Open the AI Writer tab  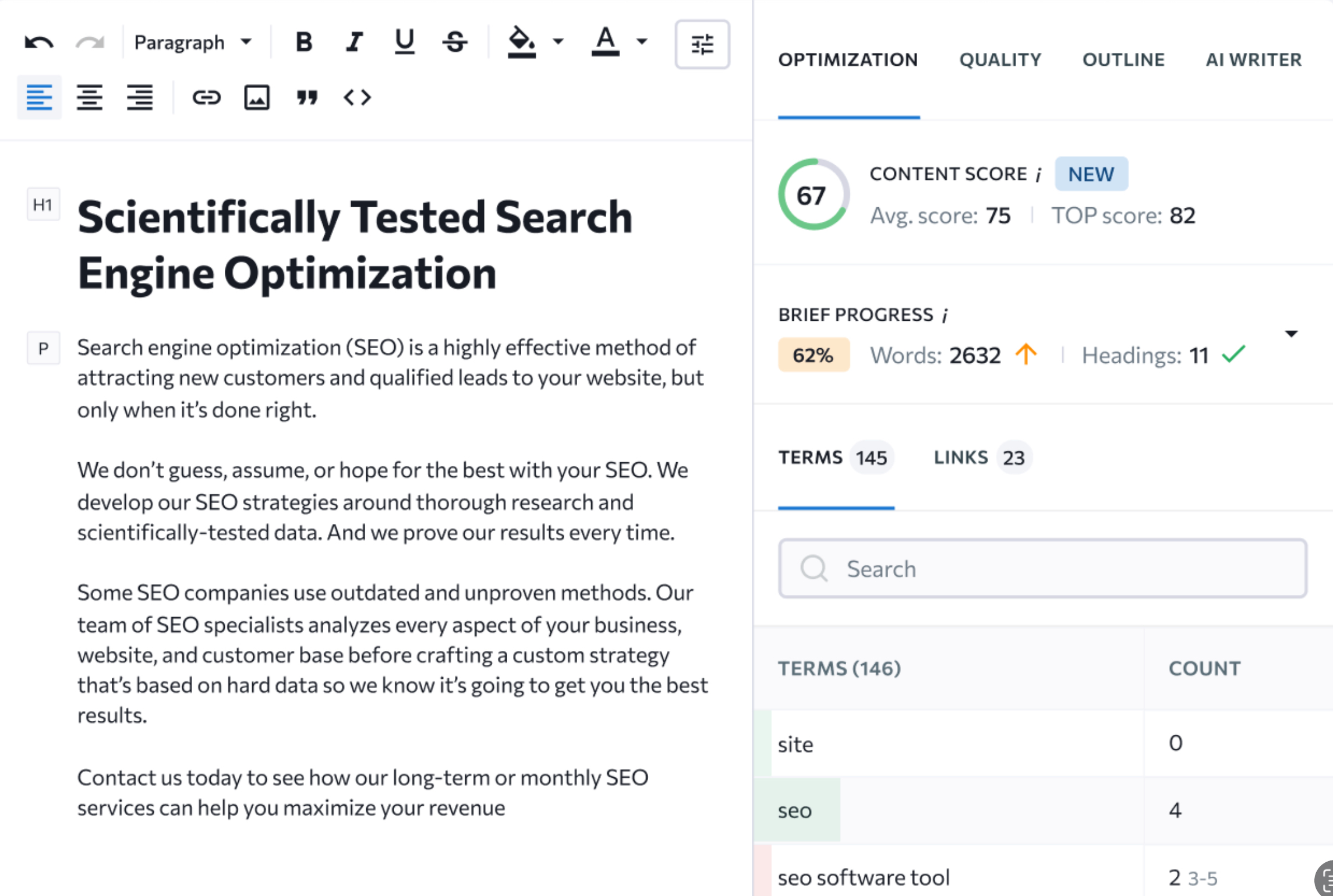coord(1253,59)
